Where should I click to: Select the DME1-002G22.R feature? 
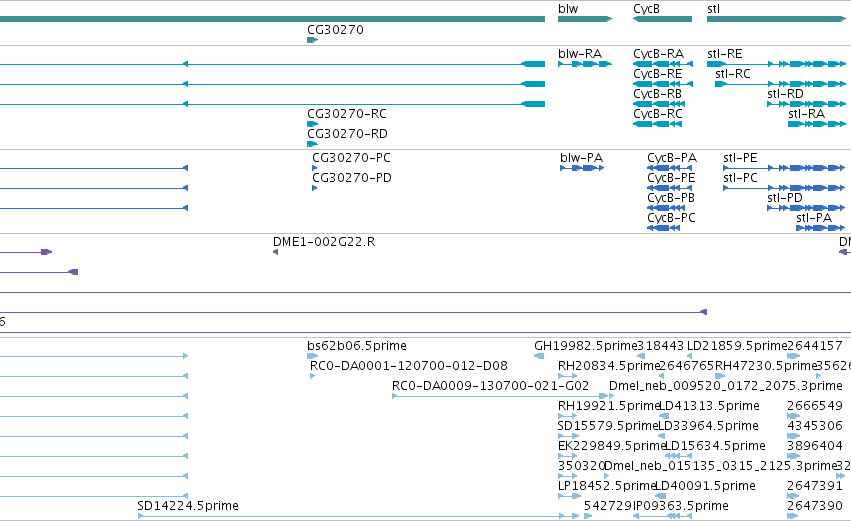point(275,252)
